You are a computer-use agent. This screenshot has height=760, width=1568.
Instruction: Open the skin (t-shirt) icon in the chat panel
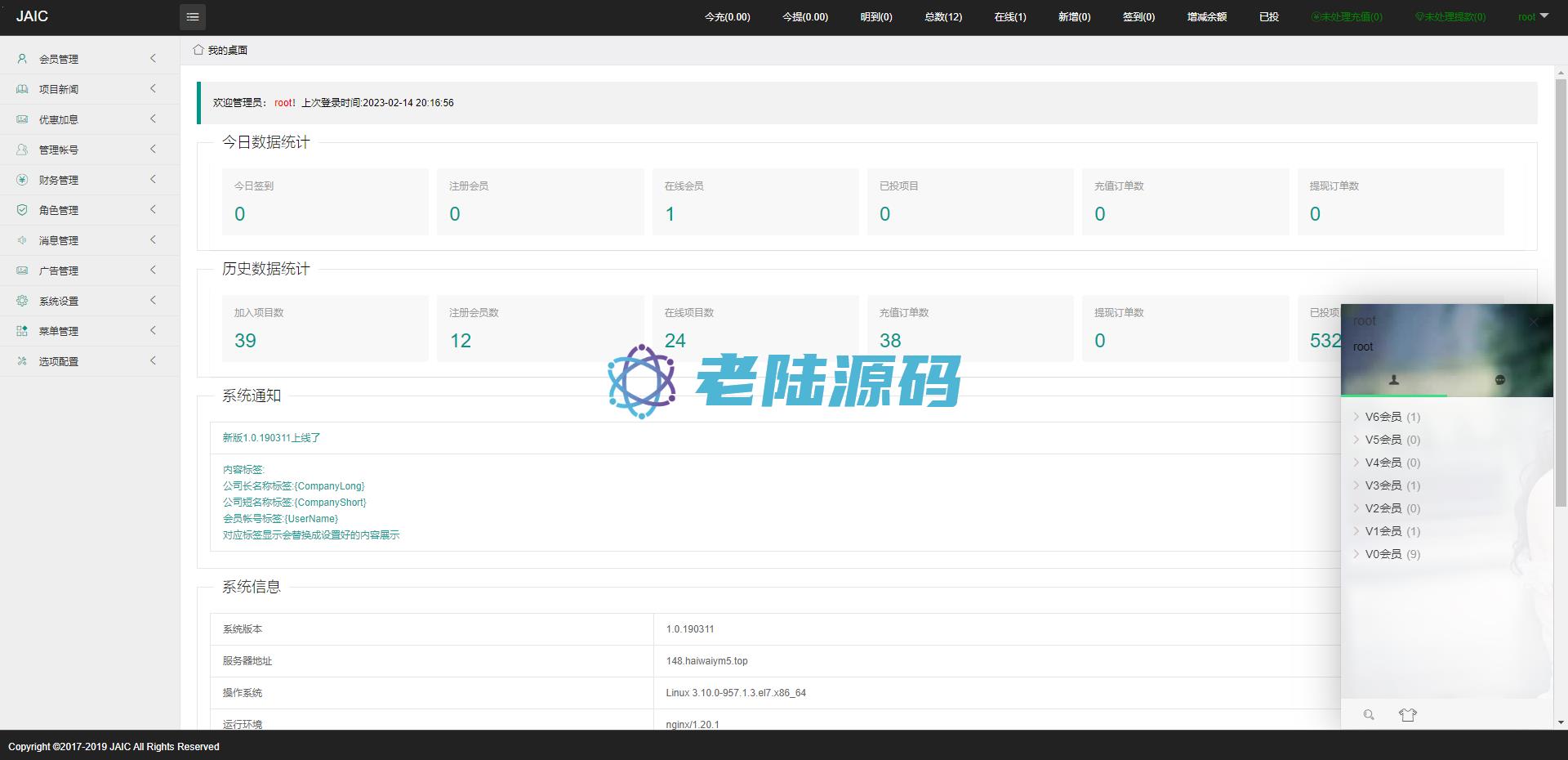(x=1407, y=715)
